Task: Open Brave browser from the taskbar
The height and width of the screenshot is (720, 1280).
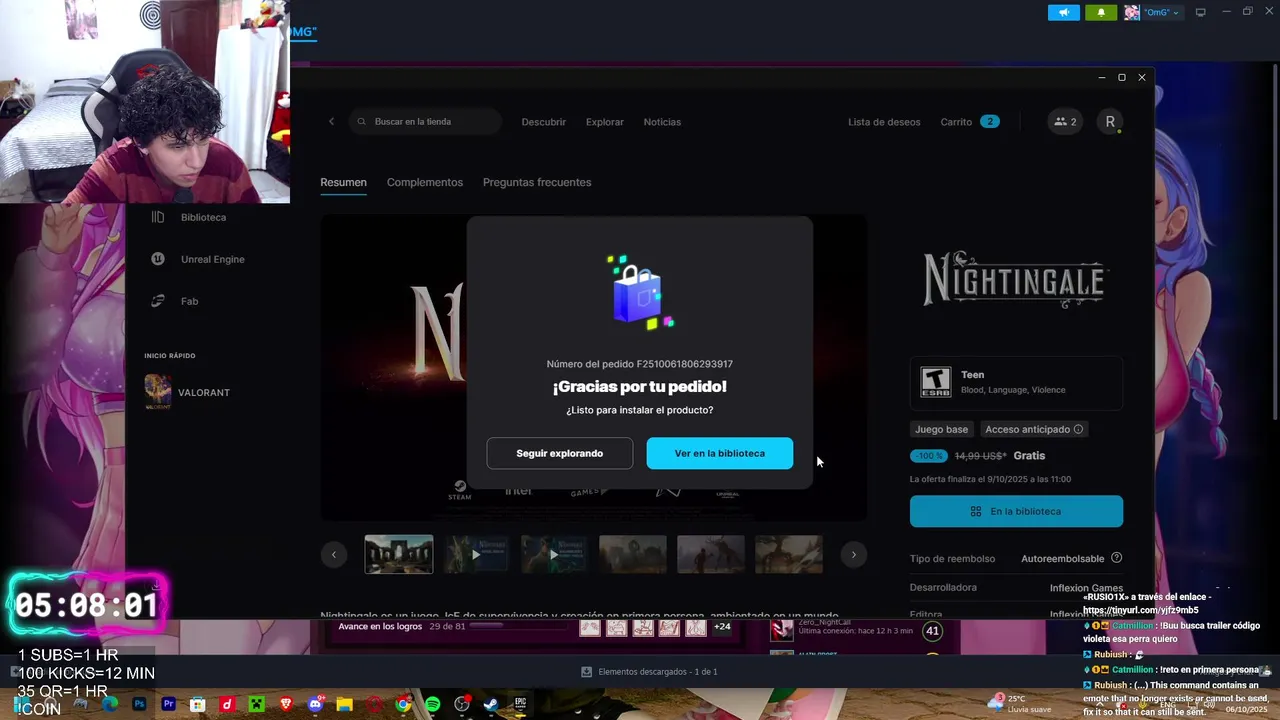Action: point(286,704)
